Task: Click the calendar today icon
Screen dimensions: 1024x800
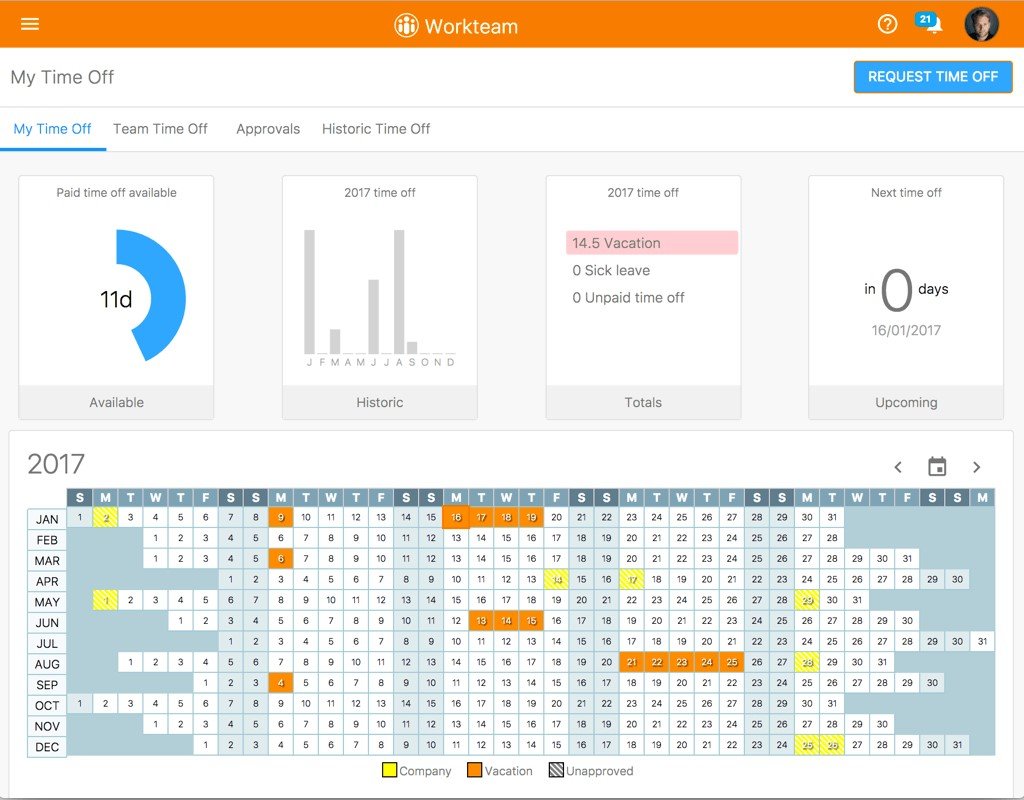Action: [x=937, y=466]
